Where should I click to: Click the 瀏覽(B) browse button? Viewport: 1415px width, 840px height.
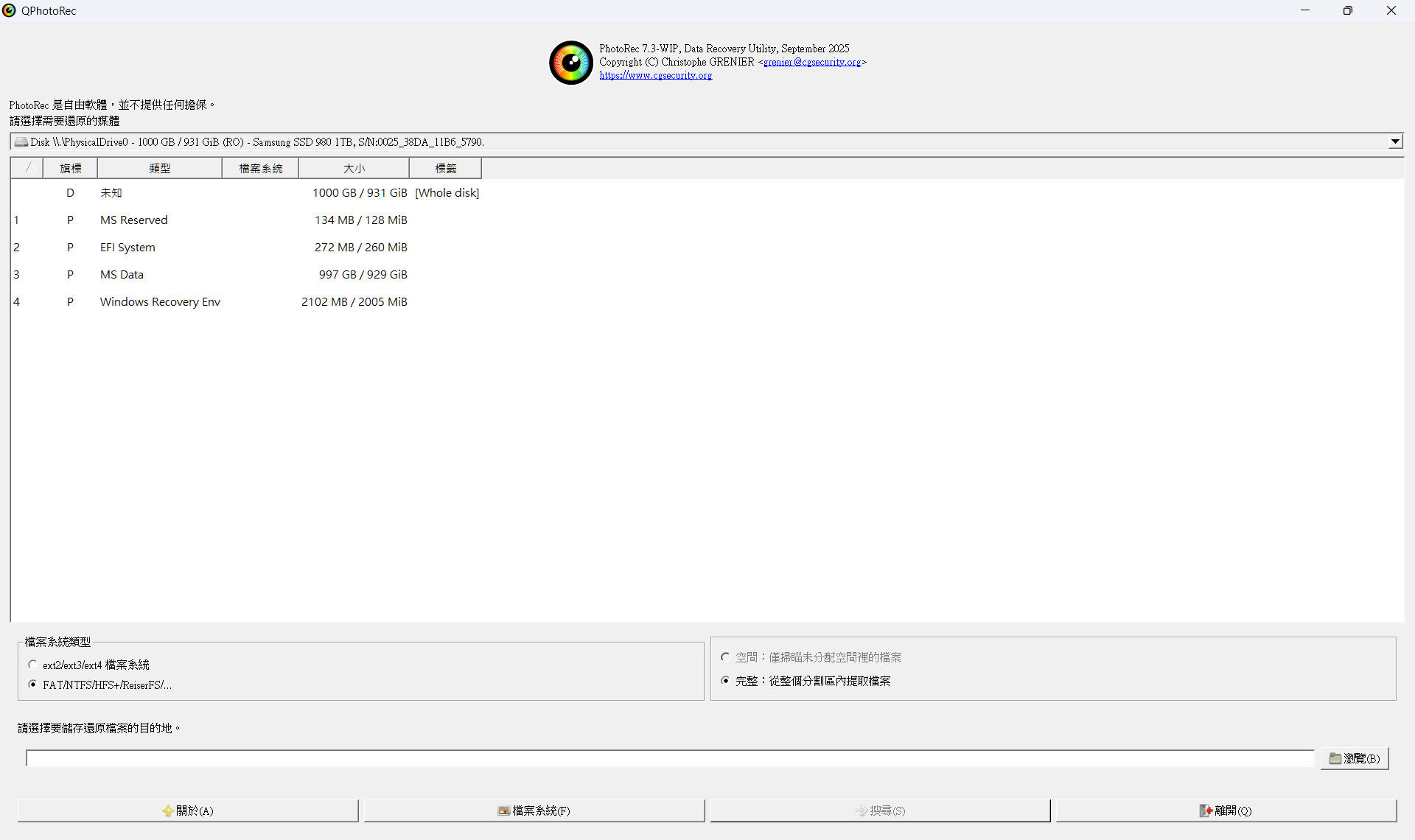click(x=1354, y=758)
